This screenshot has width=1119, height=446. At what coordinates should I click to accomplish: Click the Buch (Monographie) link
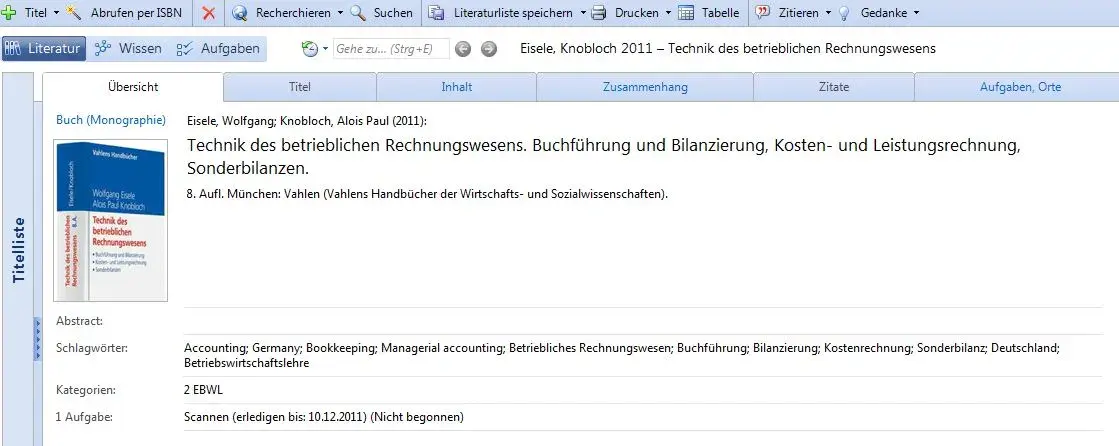click(111, 120)
